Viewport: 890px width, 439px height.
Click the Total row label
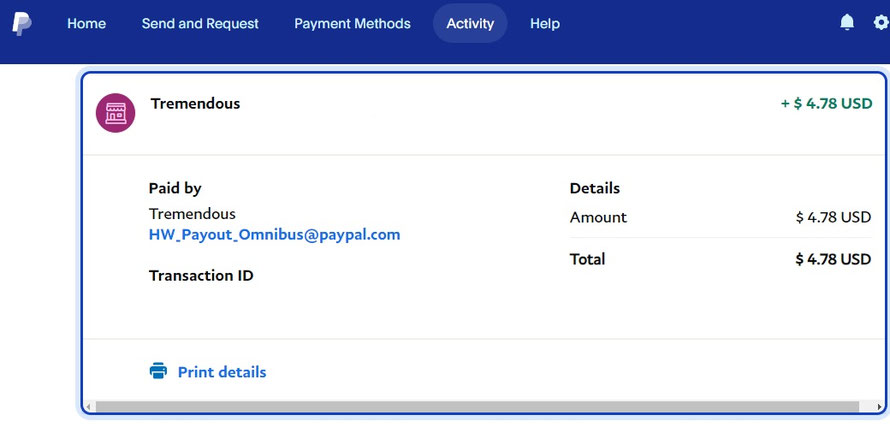pyautogui.click(x=587, y=259)
